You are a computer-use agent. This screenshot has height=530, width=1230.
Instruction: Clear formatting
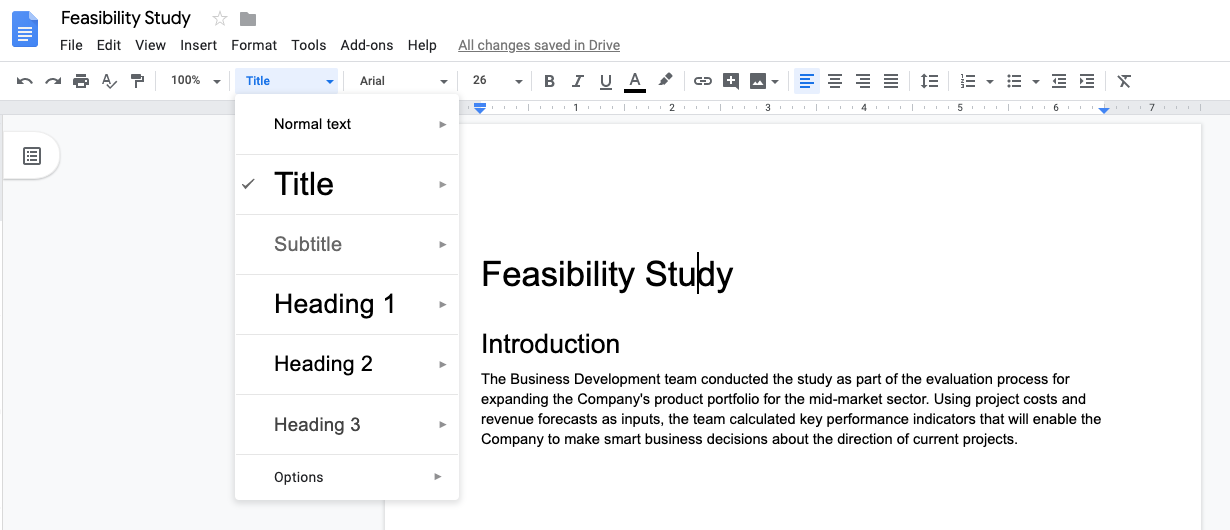pos(1124,81)
